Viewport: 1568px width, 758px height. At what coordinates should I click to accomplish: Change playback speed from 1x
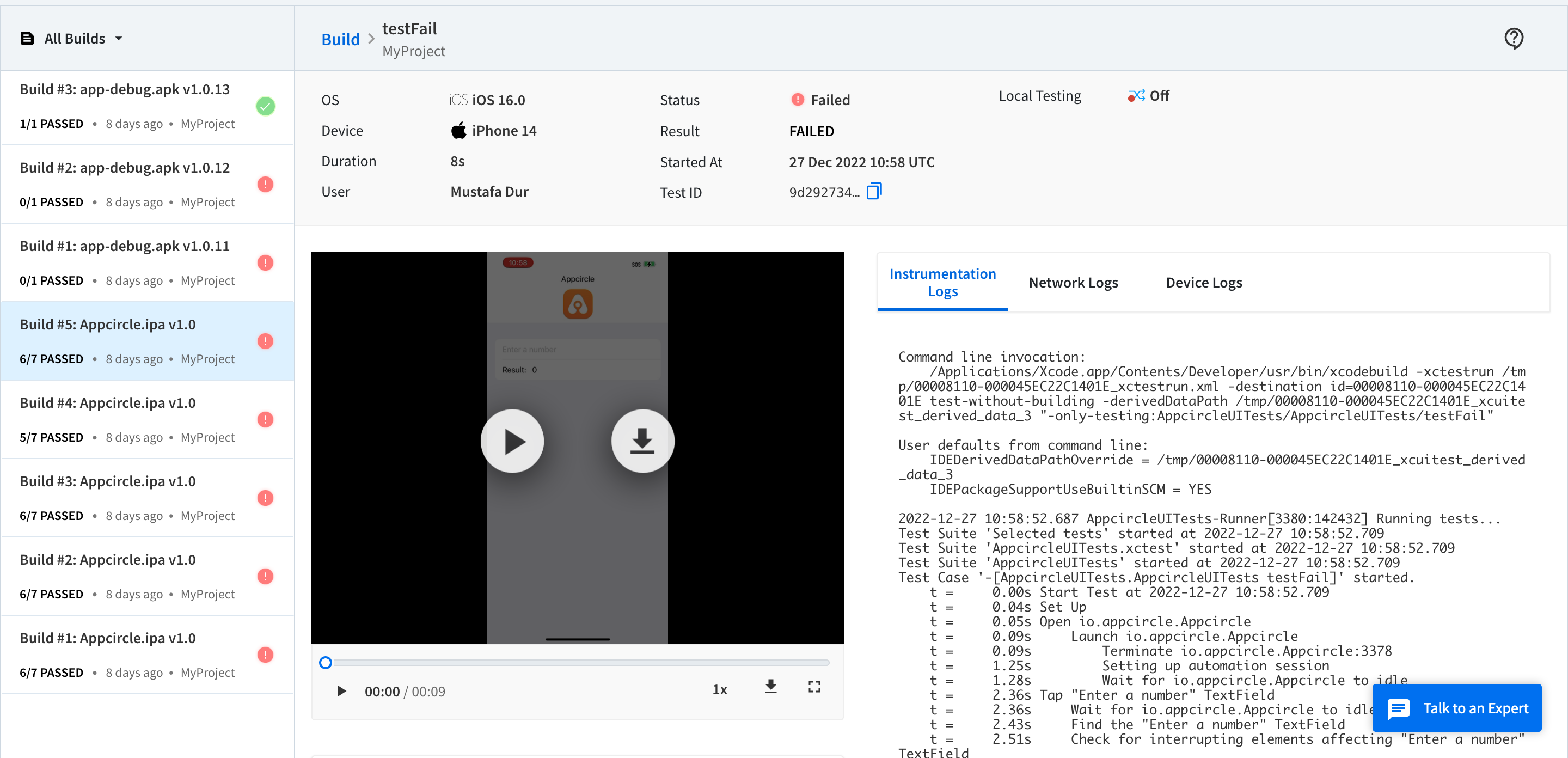click(x=719, y=690)
